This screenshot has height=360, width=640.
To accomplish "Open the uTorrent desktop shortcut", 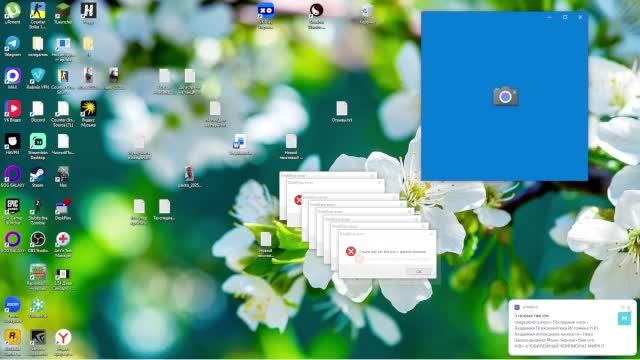I will click(x=12, y=11).
